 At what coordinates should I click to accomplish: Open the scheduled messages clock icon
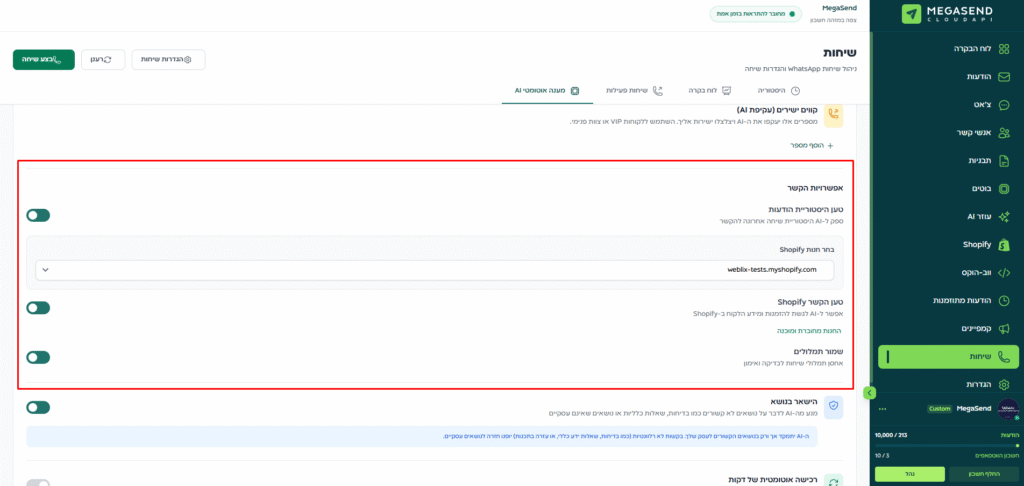click(1004, 300)
